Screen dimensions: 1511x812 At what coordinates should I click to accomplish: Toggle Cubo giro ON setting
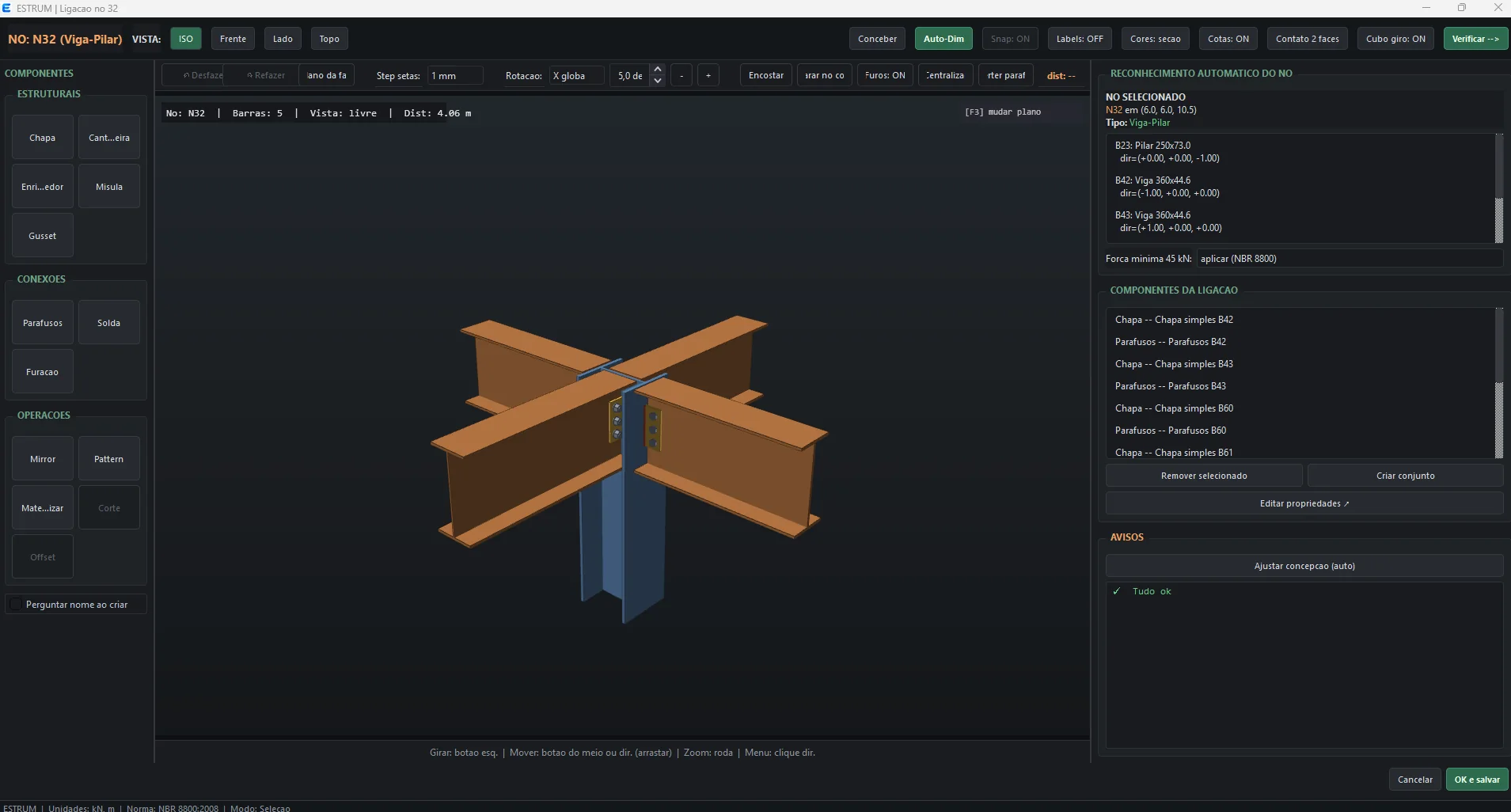(1395, 39)
